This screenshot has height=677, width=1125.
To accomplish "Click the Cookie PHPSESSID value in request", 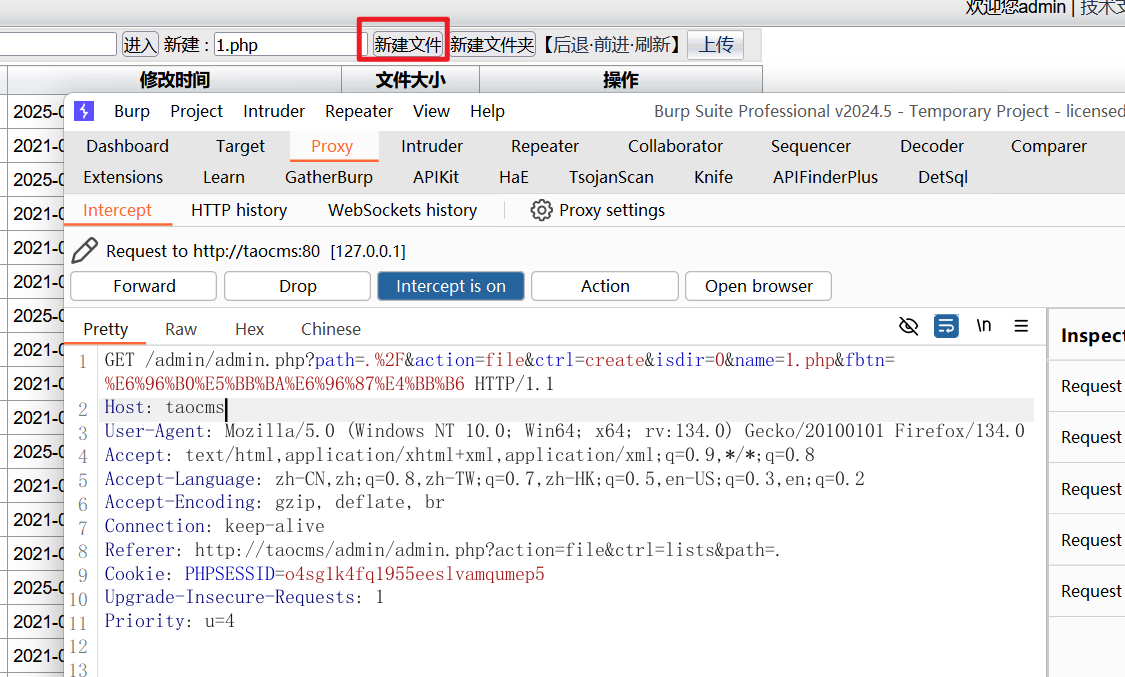I will pyautogui.click(x=415, y=574).
